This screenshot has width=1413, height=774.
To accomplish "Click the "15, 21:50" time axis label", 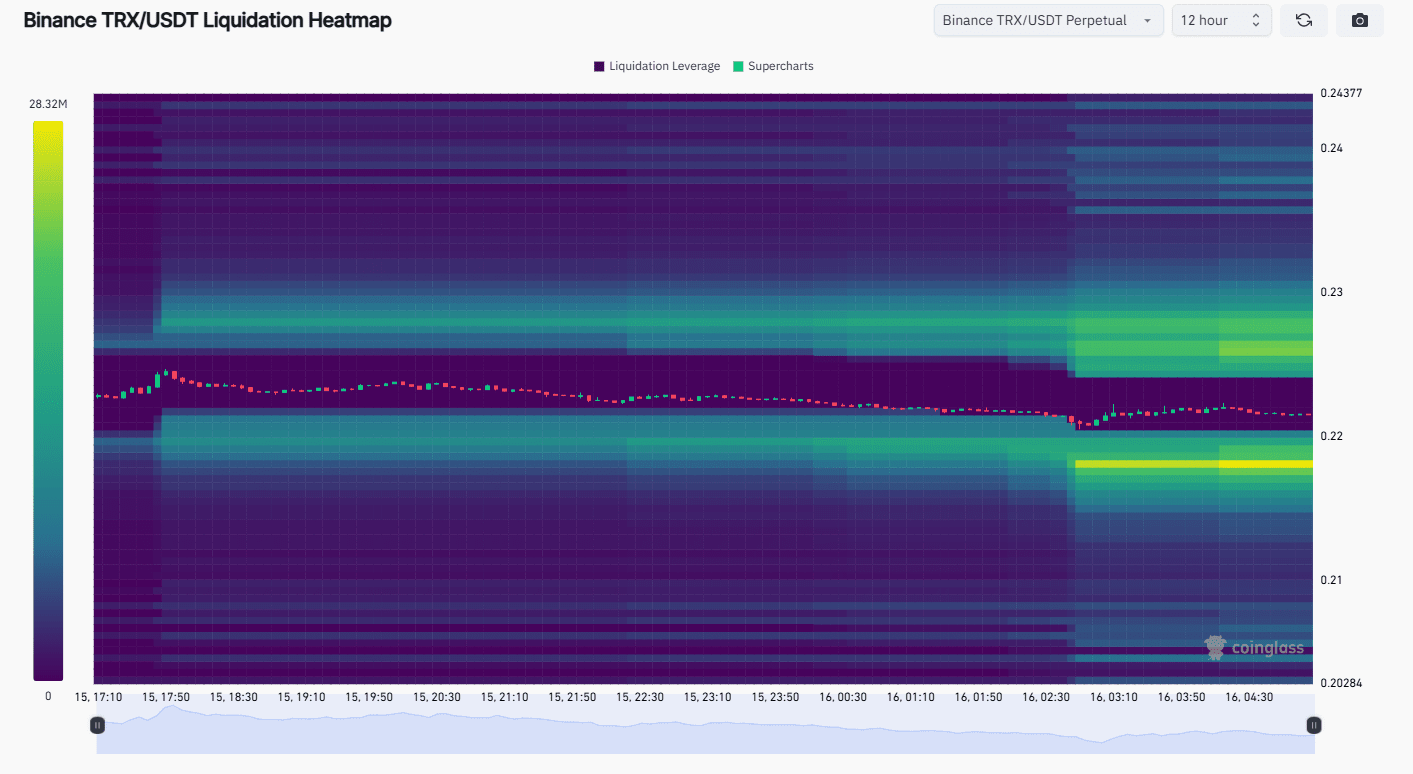I will pyautogui.click(x=573, y=696).
